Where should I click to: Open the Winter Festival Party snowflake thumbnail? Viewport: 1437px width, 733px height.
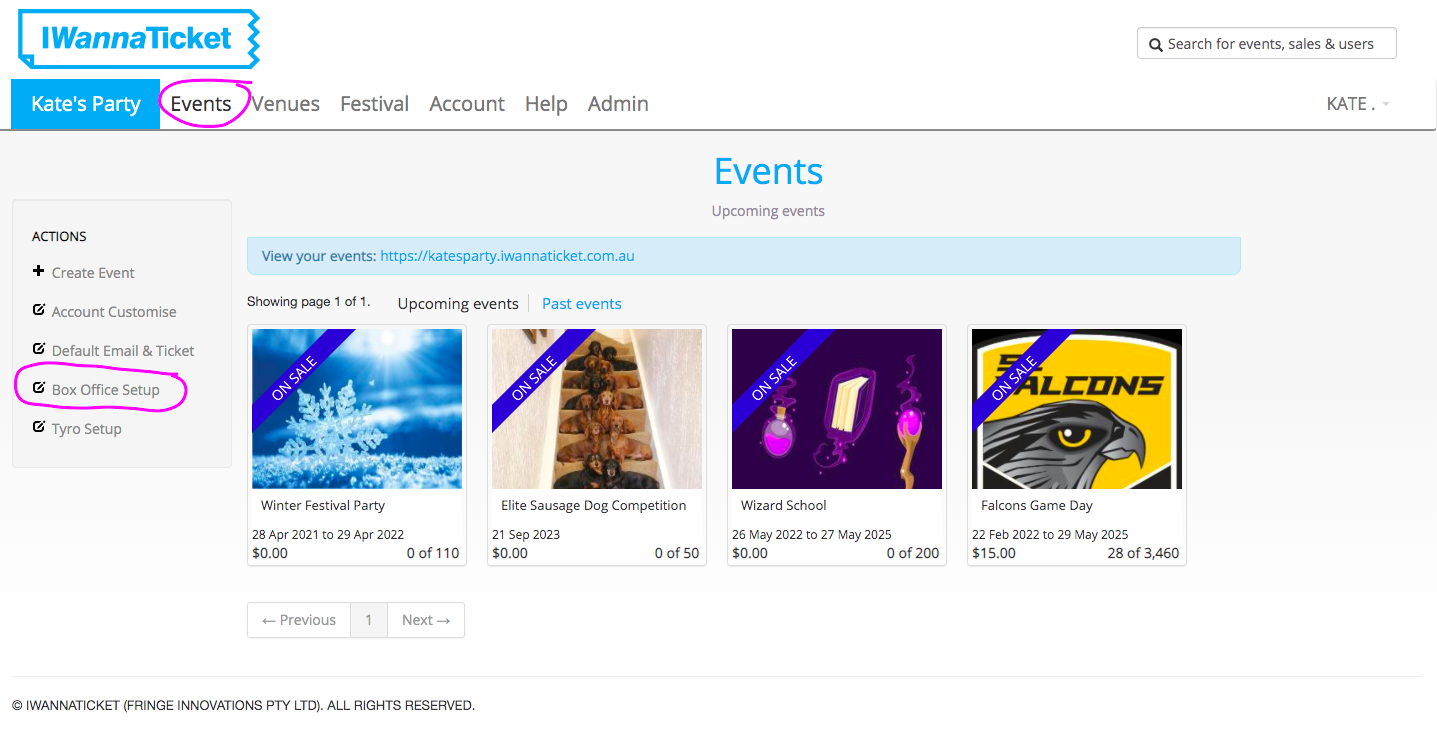click(357, 409)
